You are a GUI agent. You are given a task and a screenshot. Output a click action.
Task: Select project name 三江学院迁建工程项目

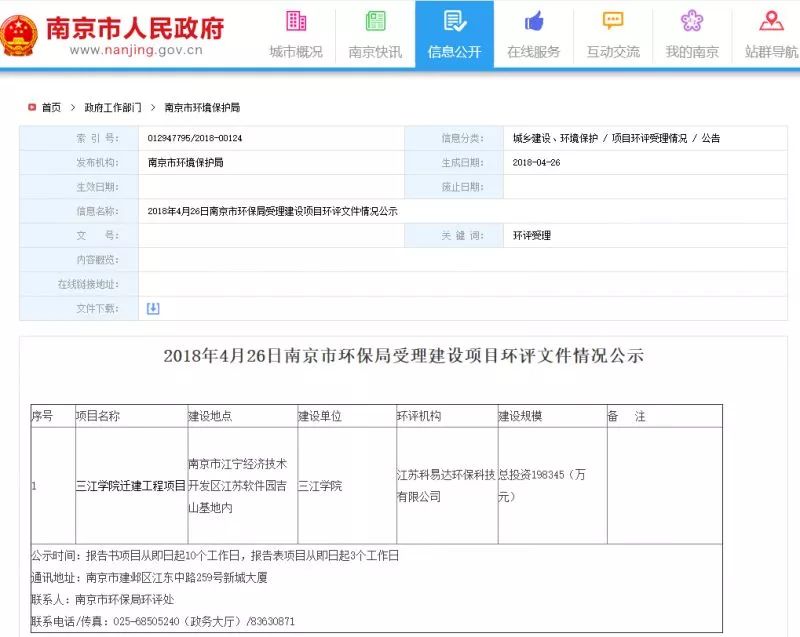[131, 486]
